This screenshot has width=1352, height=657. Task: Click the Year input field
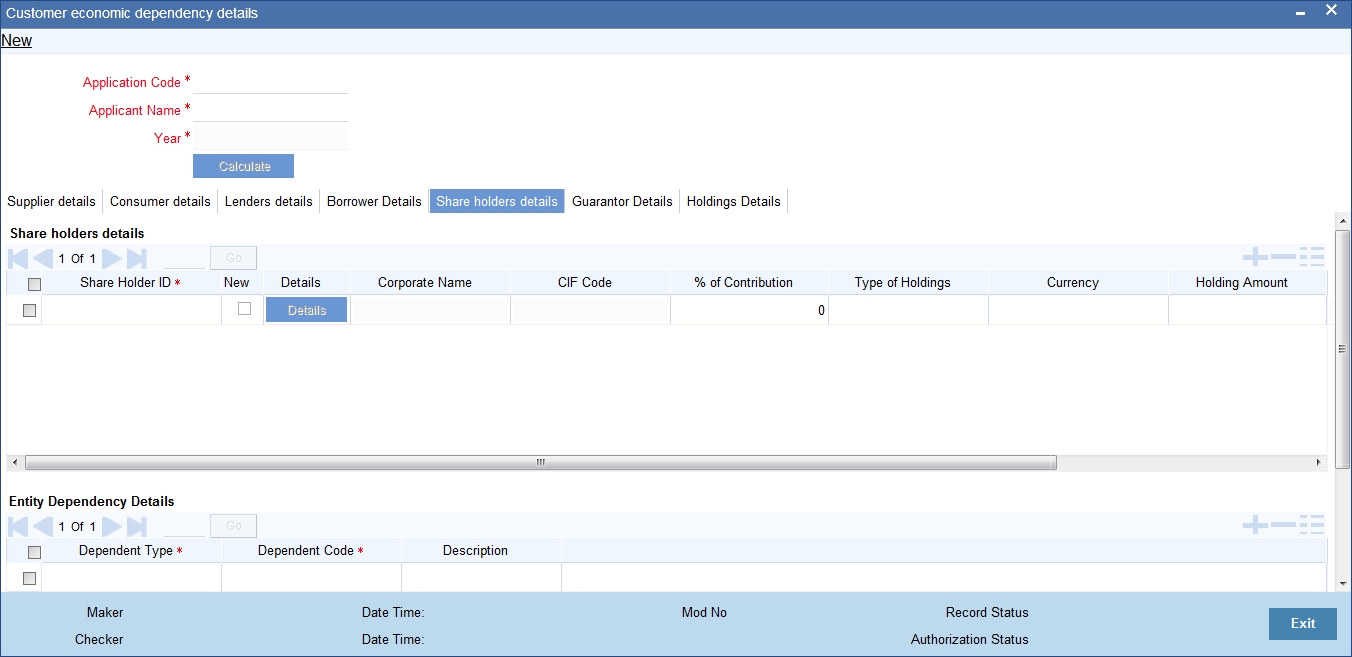pos(270,138)
